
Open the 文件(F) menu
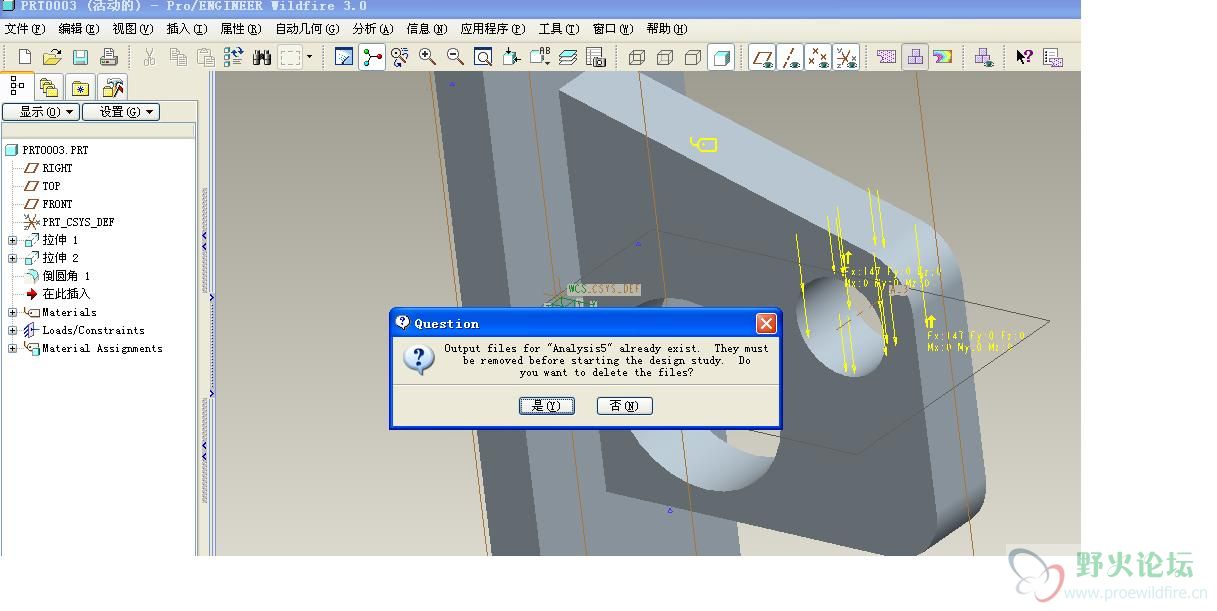coord(25,29)
